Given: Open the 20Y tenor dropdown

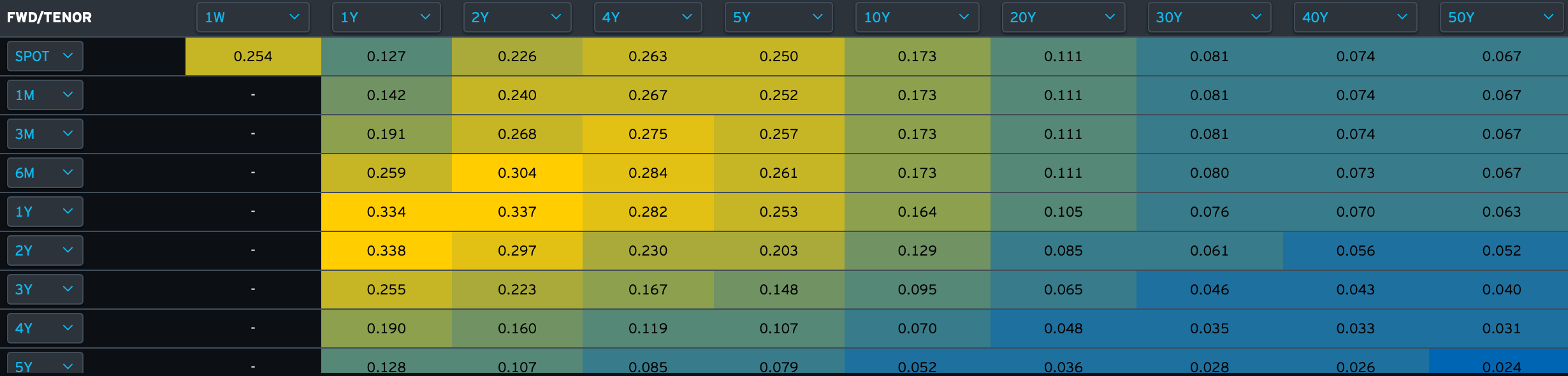Looking at the screenshot, I should pyautogui.click(x=1063, y=17).
